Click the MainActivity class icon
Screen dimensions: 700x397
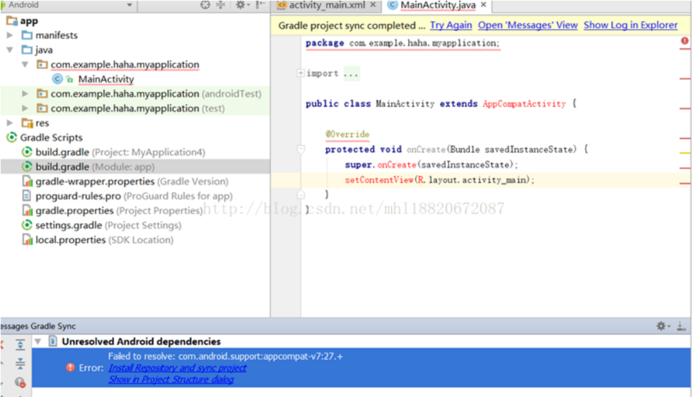point(57,79)
